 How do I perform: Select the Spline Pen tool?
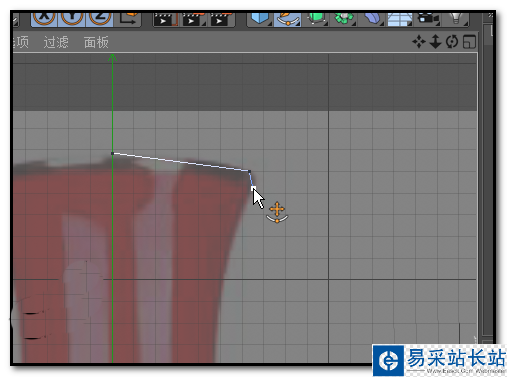pos(287,19)
